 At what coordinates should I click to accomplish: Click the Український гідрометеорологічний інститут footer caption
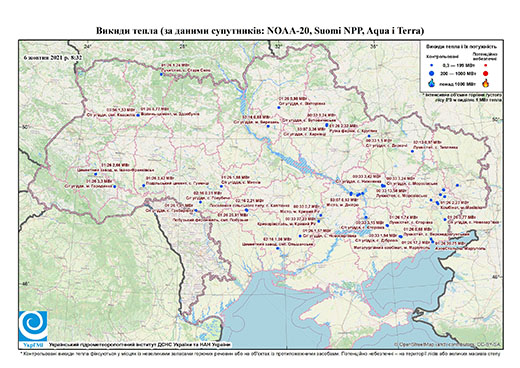[x=140, y=344]
